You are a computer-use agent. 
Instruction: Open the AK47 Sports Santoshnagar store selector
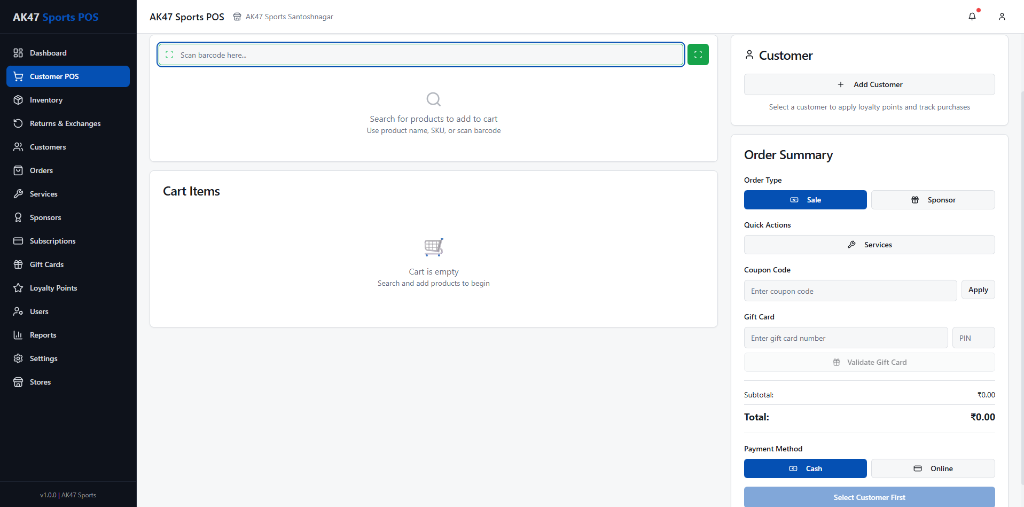283,17
